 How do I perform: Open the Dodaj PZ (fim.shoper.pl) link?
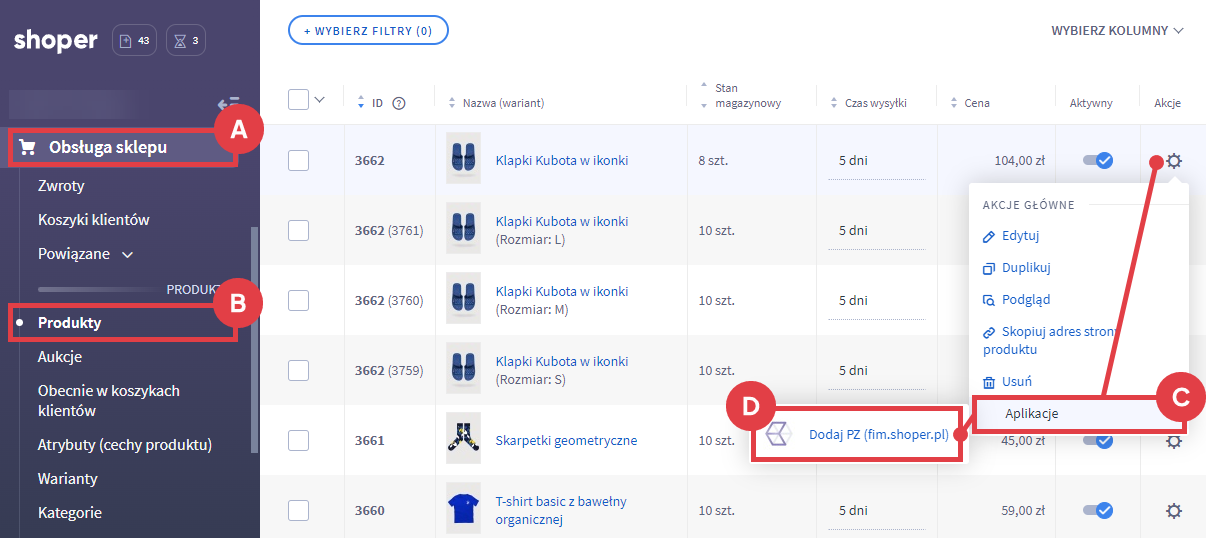877,435
